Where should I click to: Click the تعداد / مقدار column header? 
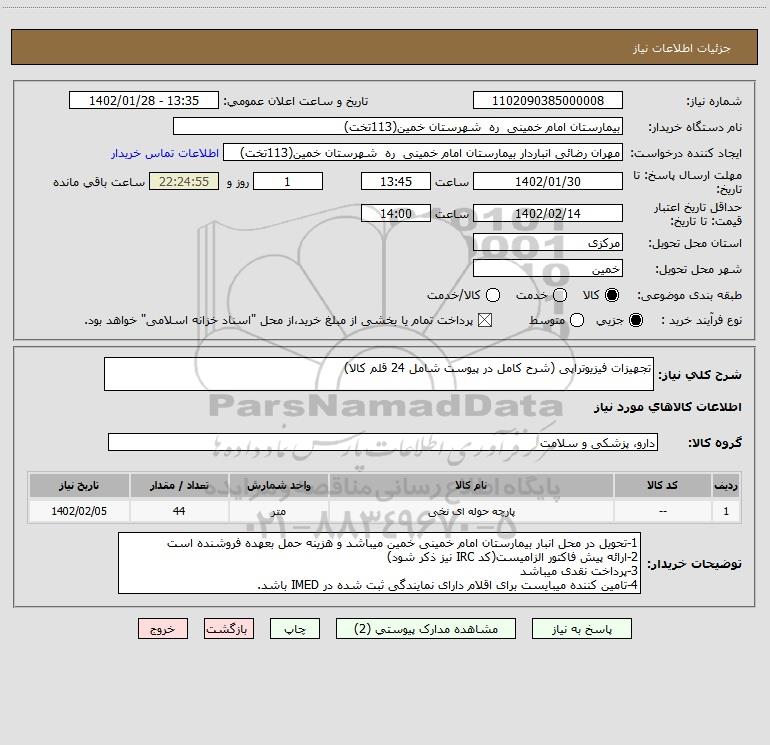179,485
